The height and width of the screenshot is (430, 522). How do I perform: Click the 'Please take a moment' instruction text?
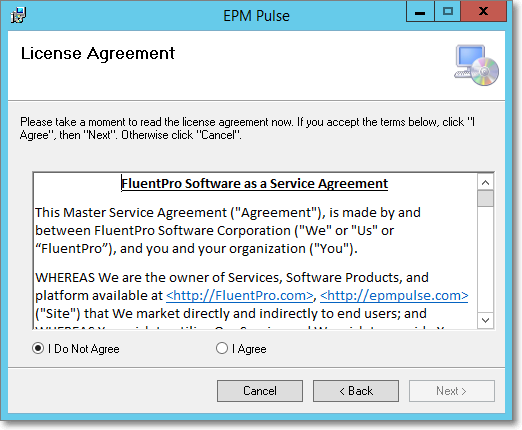click(x=247, y=129)
